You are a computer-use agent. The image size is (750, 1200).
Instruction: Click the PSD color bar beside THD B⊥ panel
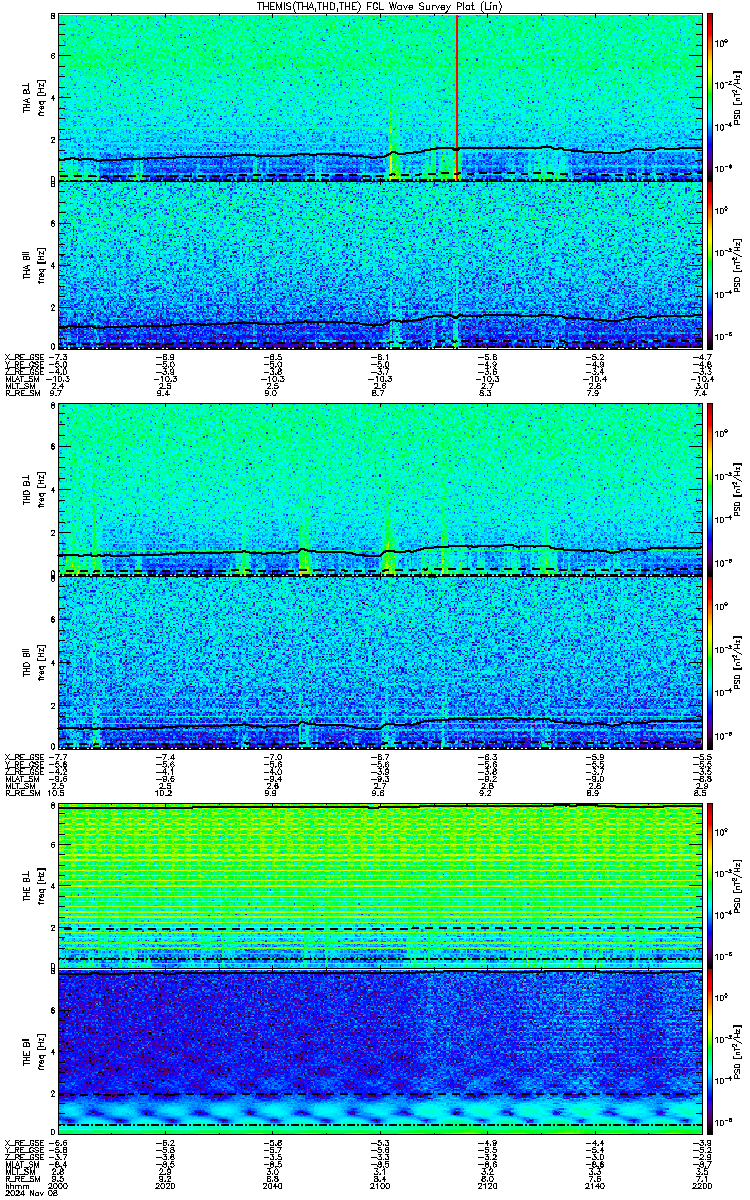tap(710, 489)
